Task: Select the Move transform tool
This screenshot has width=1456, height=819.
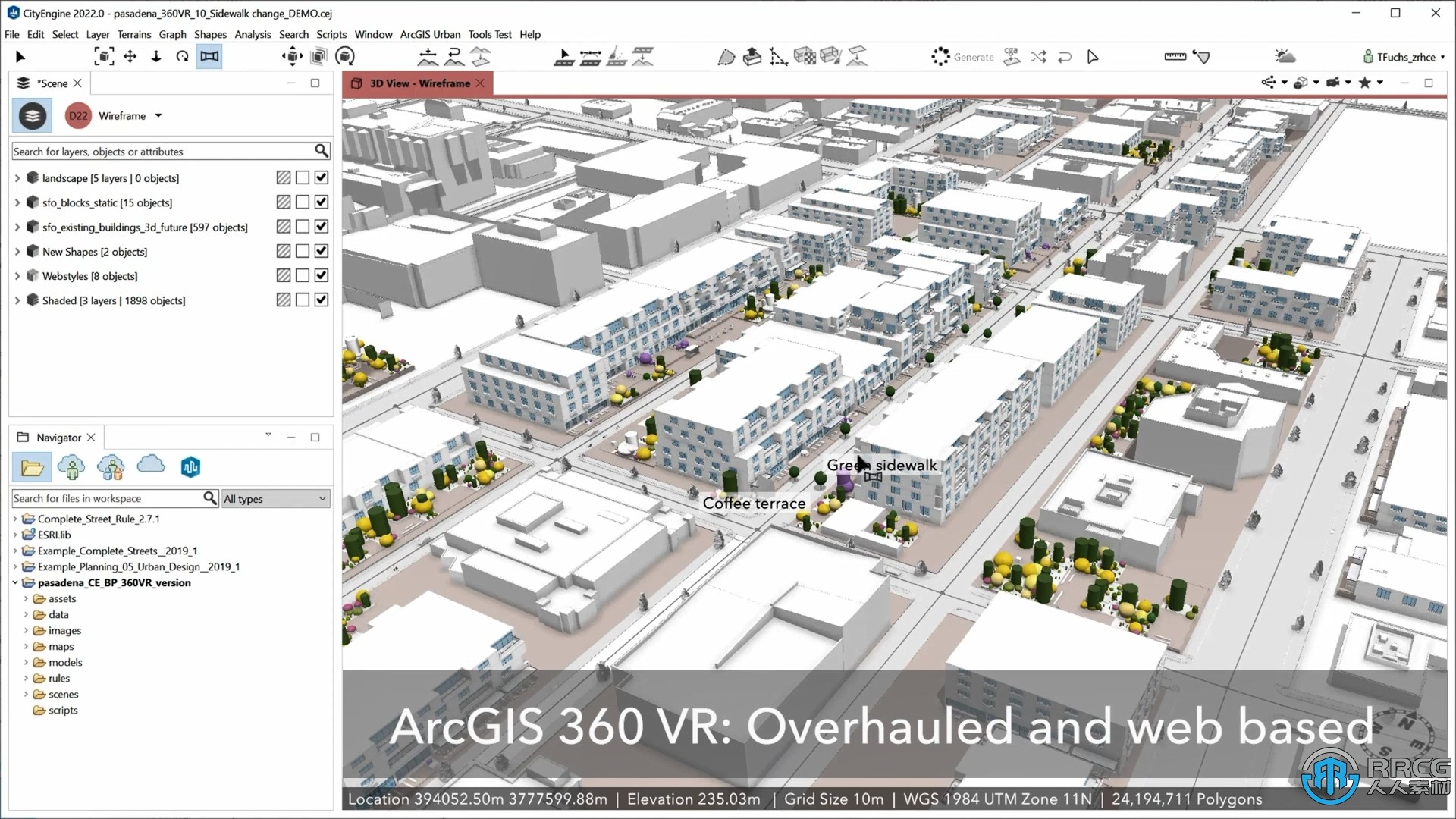Action: (x=292, y=57)
